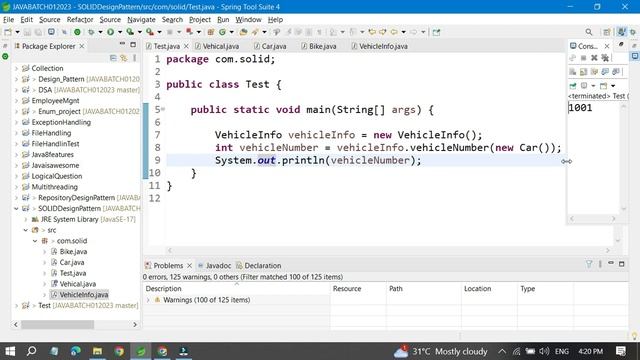The width and height of the screenshot is (640, 360).
Task: Switch to the Debug perspective button
Action: click(x=633, y=32)
